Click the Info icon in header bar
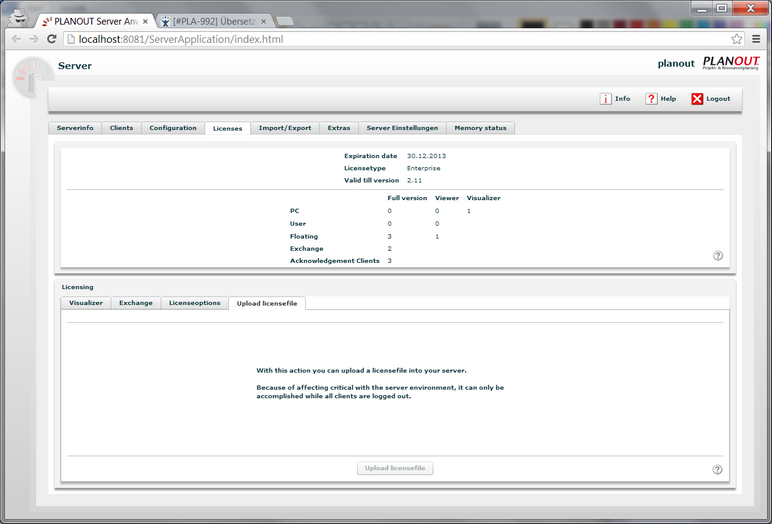772x524 pixels. [x=605, y=99]
